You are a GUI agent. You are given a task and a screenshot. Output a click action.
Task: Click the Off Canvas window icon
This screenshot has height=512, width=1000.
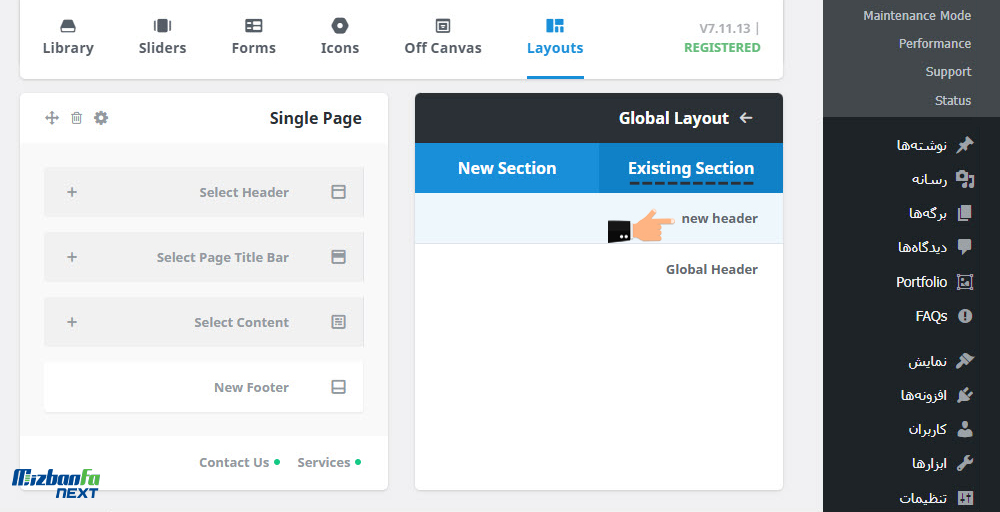pos(443,26)
